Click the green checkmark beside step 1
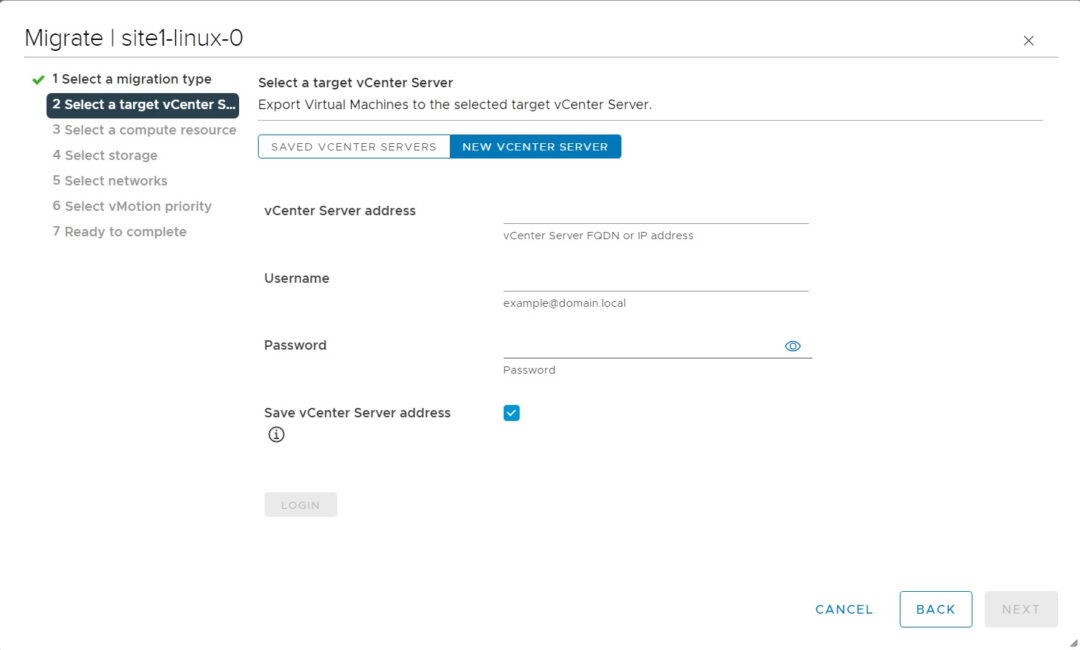 click(36, 78)
